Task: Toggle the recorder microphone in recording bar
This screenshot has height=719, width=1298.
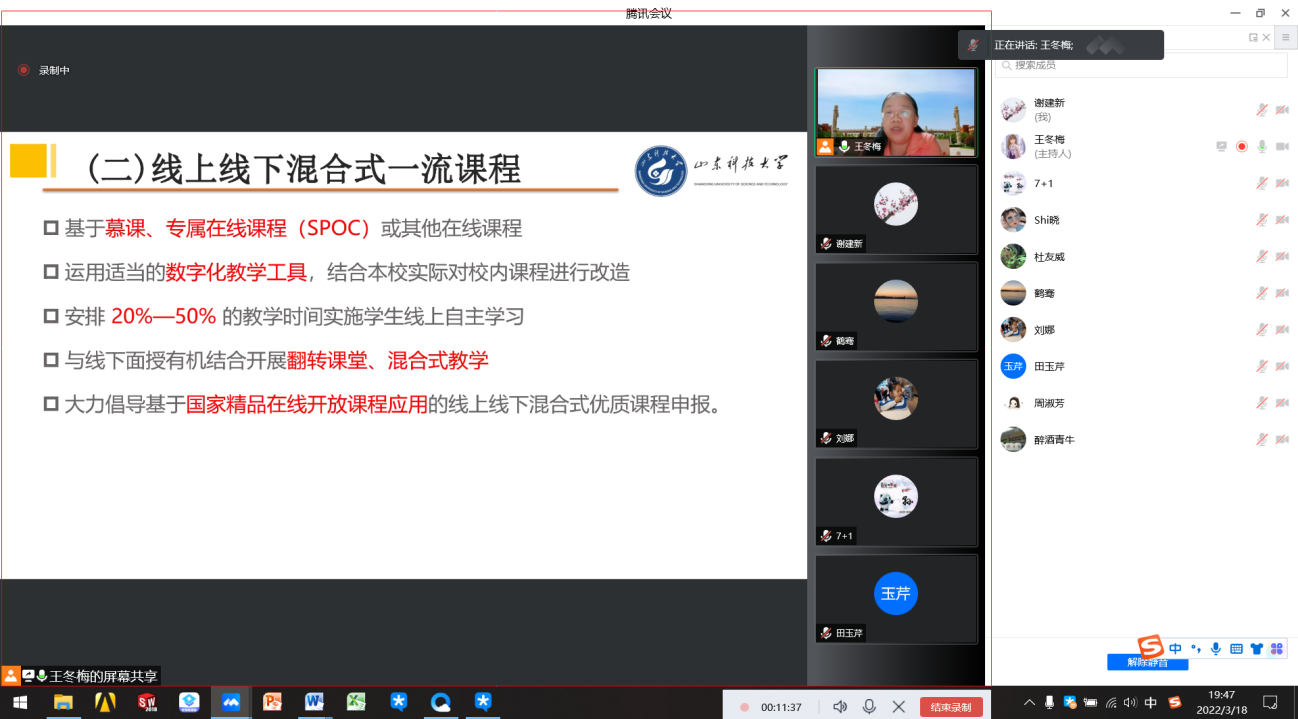Action: tap(869, 707)
